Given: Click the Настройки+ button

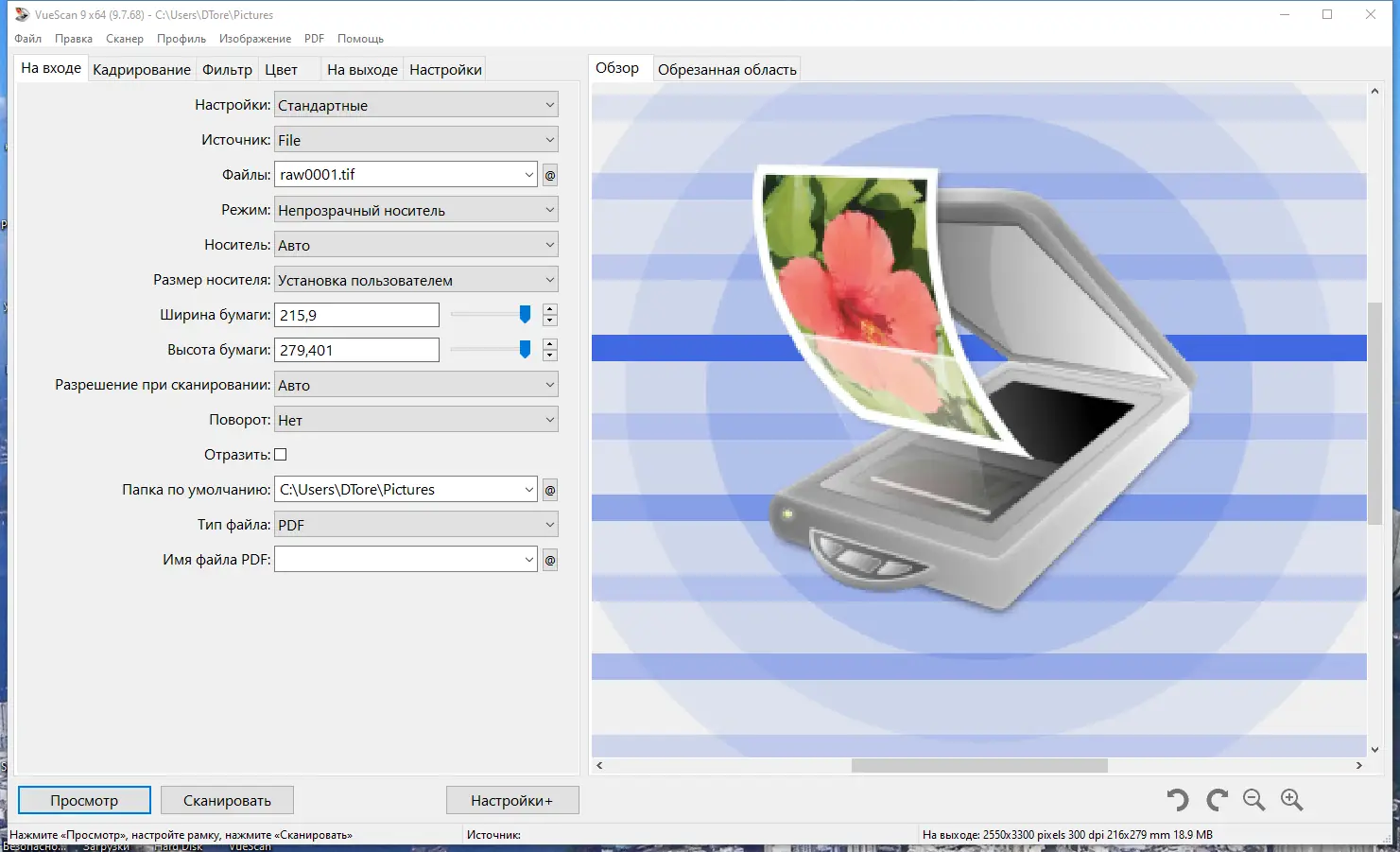Looking at the screenshot, I should [x=511, y=800].
